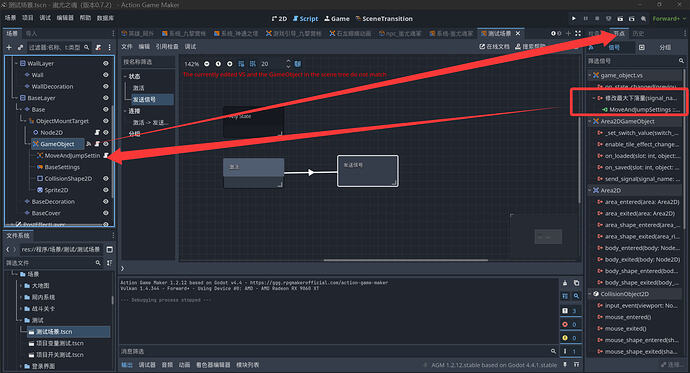690x373 pixels.
Task: Open script icon on GameObject row
Action: coord(97,144)
